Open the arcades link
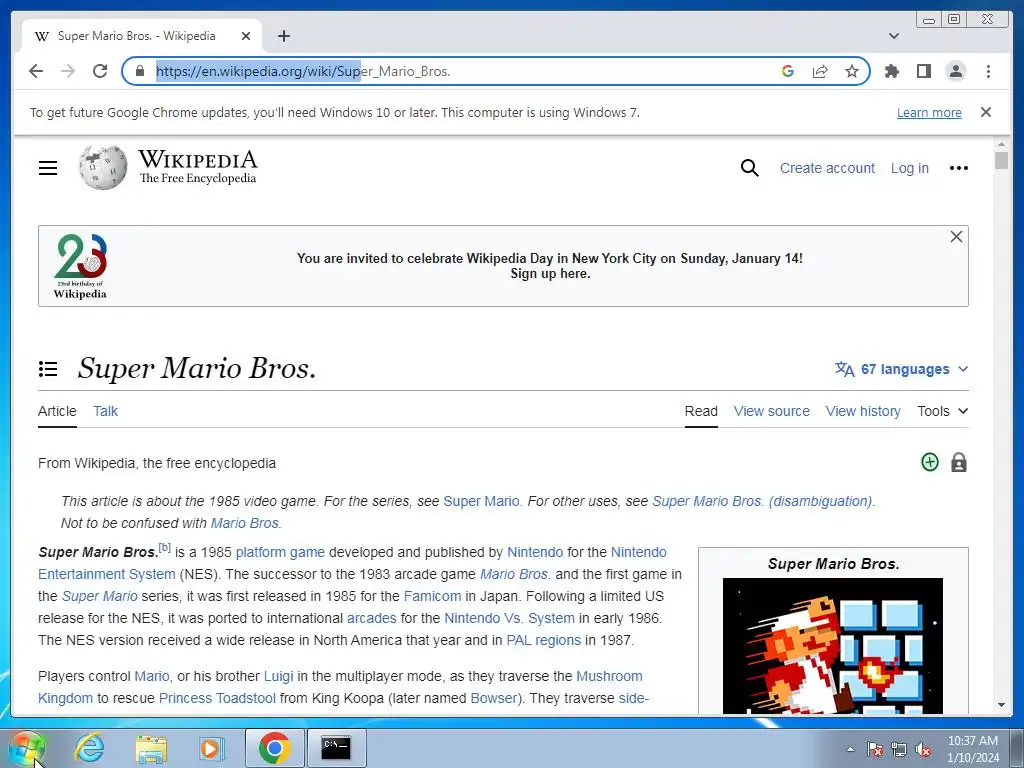Screen dimensions: 1024x768 pos(372,618)
